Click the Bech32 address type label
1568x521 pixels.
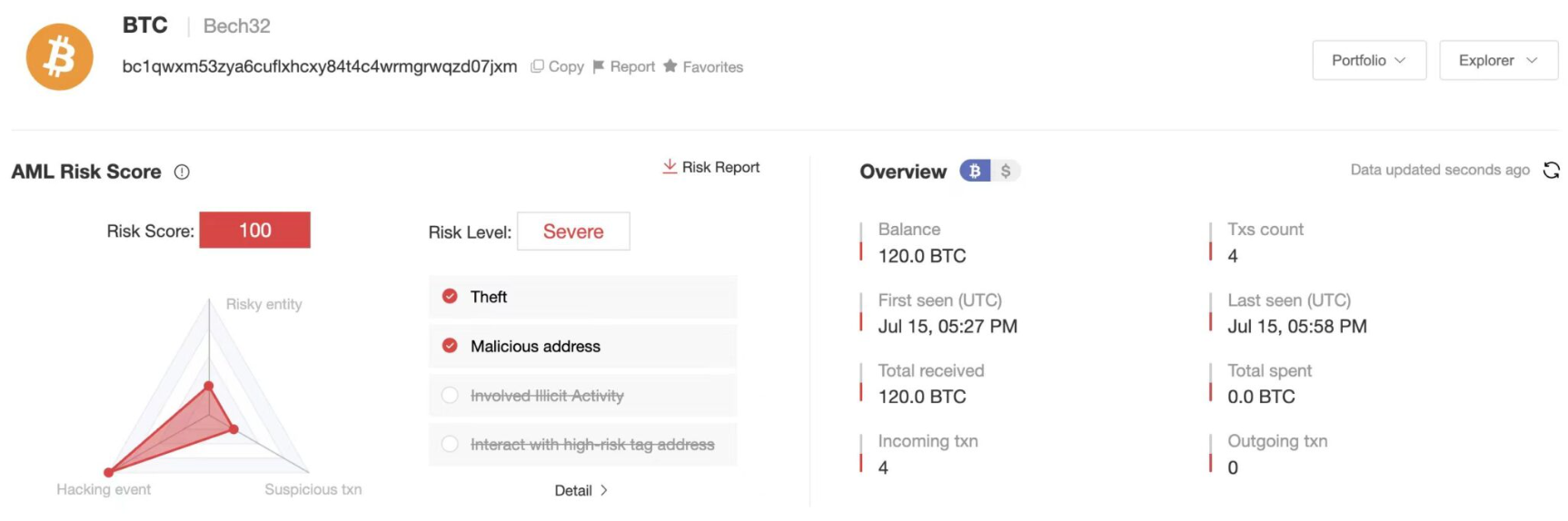pyautogui.click(x=236, y=25)
